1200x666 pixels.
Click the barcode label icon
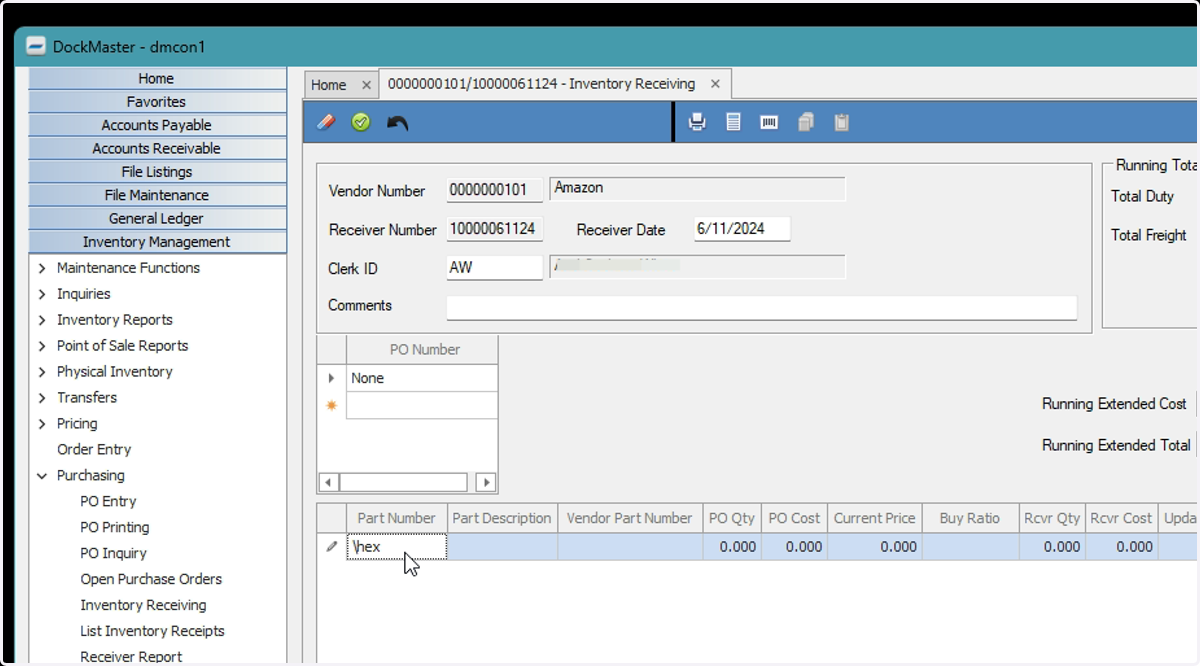tap(769, 122)
